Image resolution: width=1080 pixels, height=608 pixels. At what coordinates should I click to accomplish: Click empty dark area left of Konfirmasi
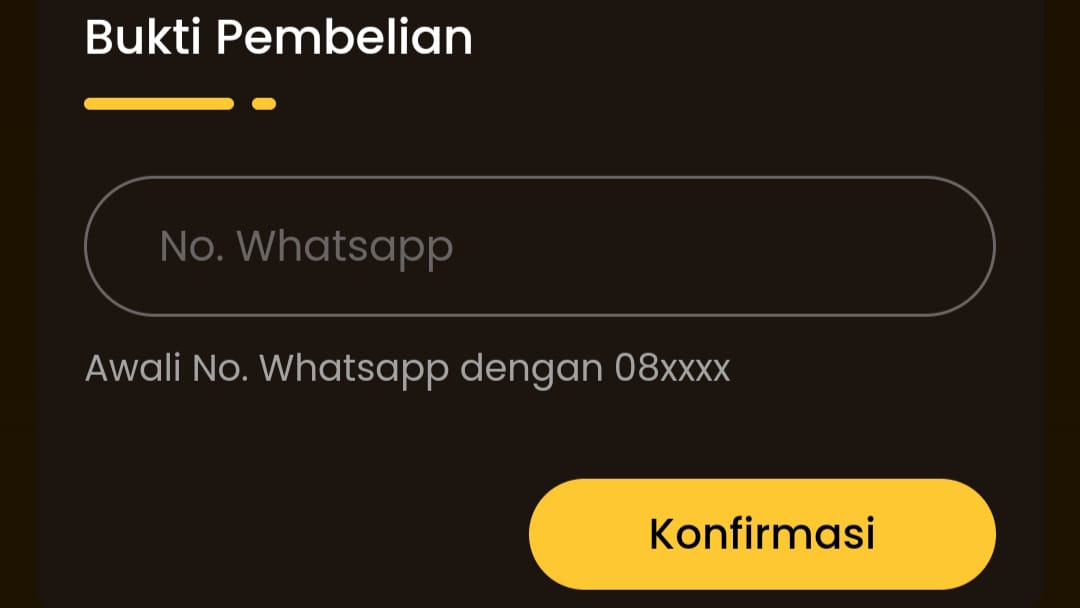[x=303, y=534]
